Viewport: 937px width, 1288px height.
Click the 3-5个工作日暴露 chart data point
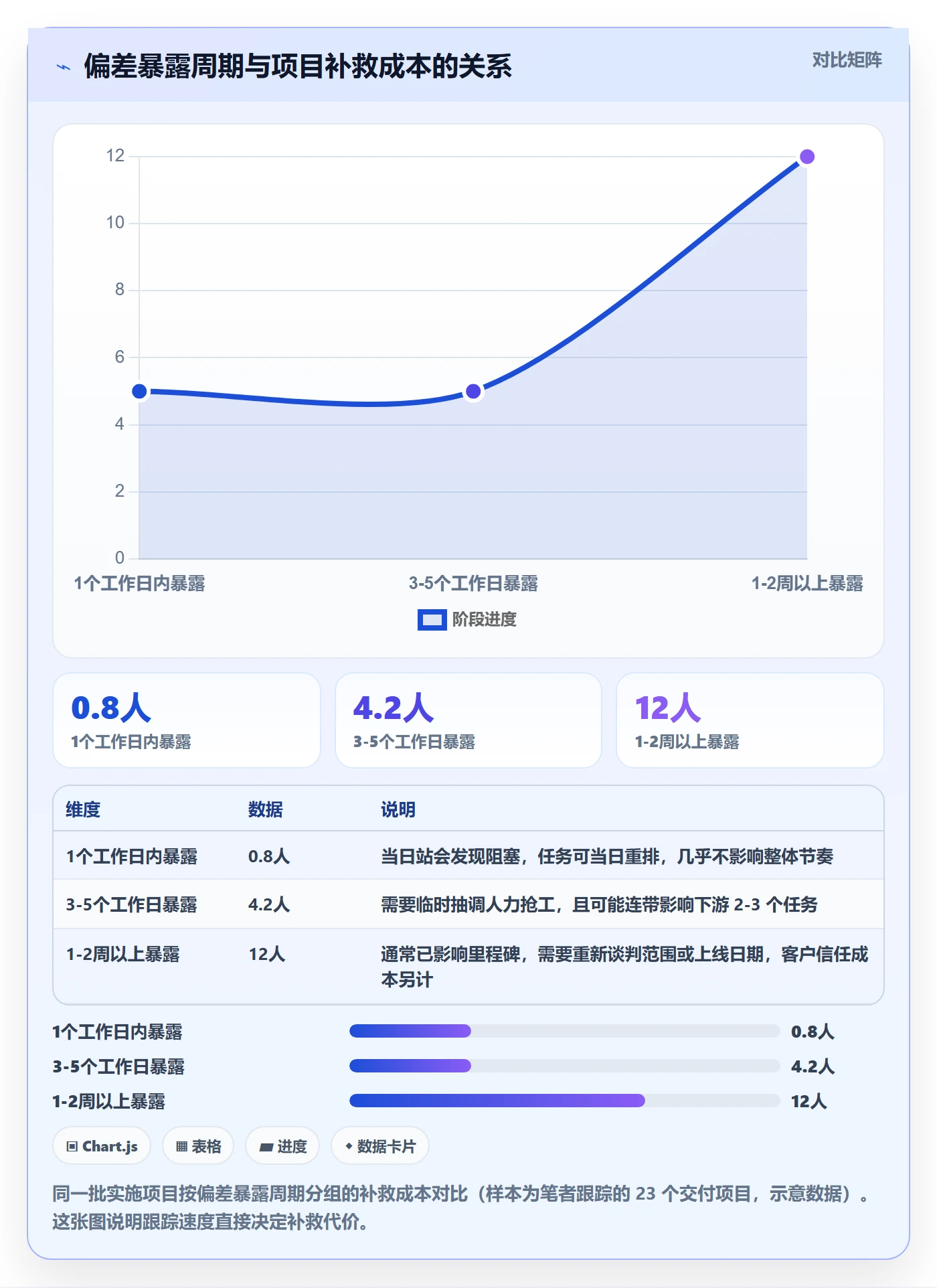(x=473, y=391)
